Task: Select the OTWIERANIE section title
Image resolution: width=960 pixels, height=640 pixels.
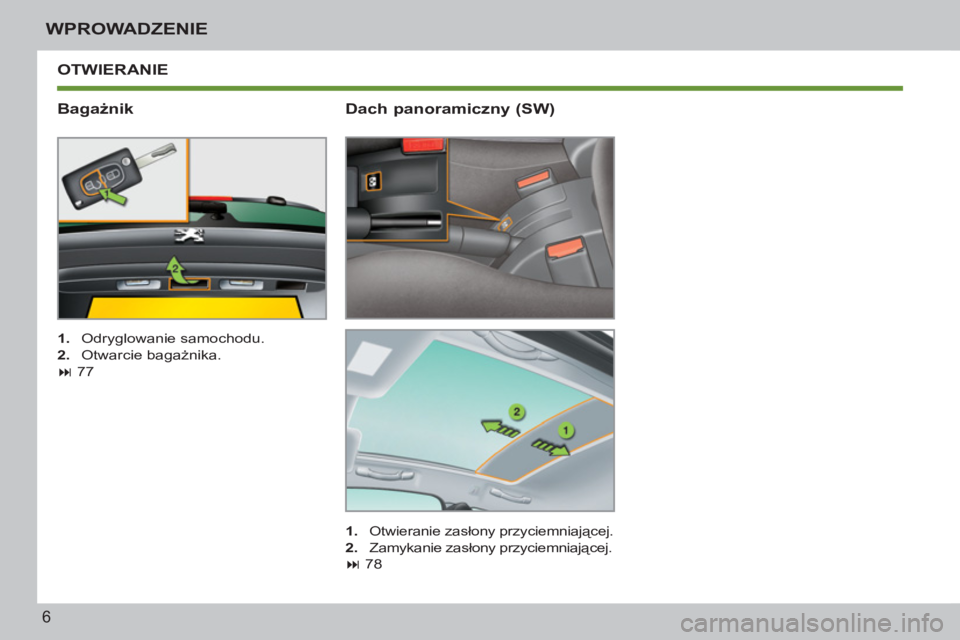Action: pyautogui.click(x=113, y=69)
